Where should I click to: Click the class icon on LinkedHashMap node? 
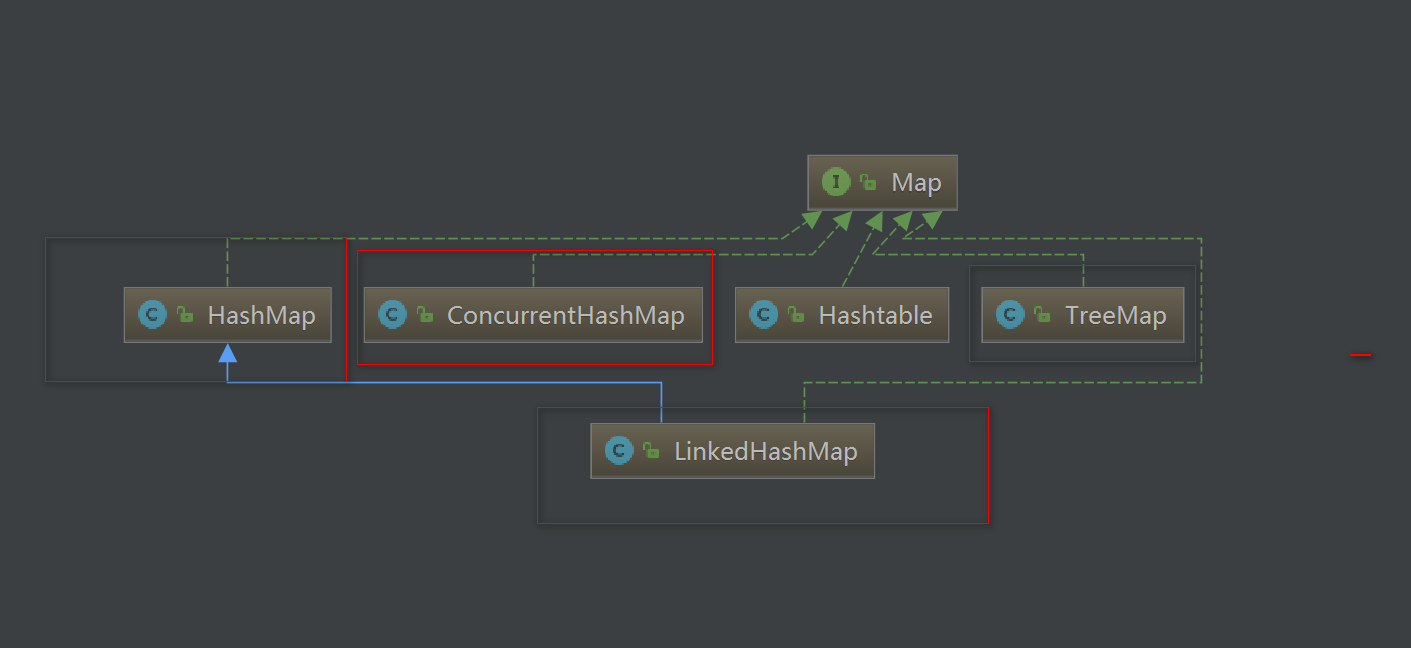(x=619, y=450)
